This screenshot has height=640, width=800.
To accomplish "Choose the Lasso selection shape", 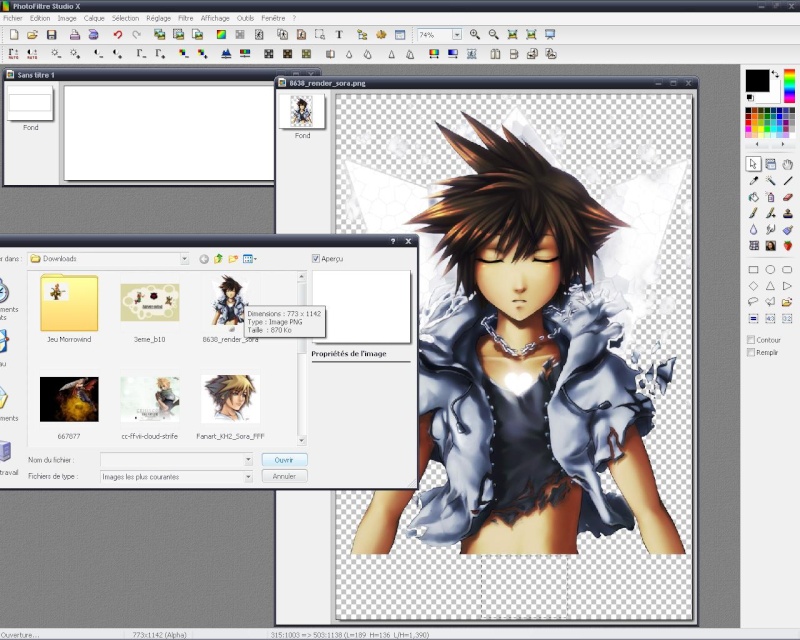I will (753, 302).
